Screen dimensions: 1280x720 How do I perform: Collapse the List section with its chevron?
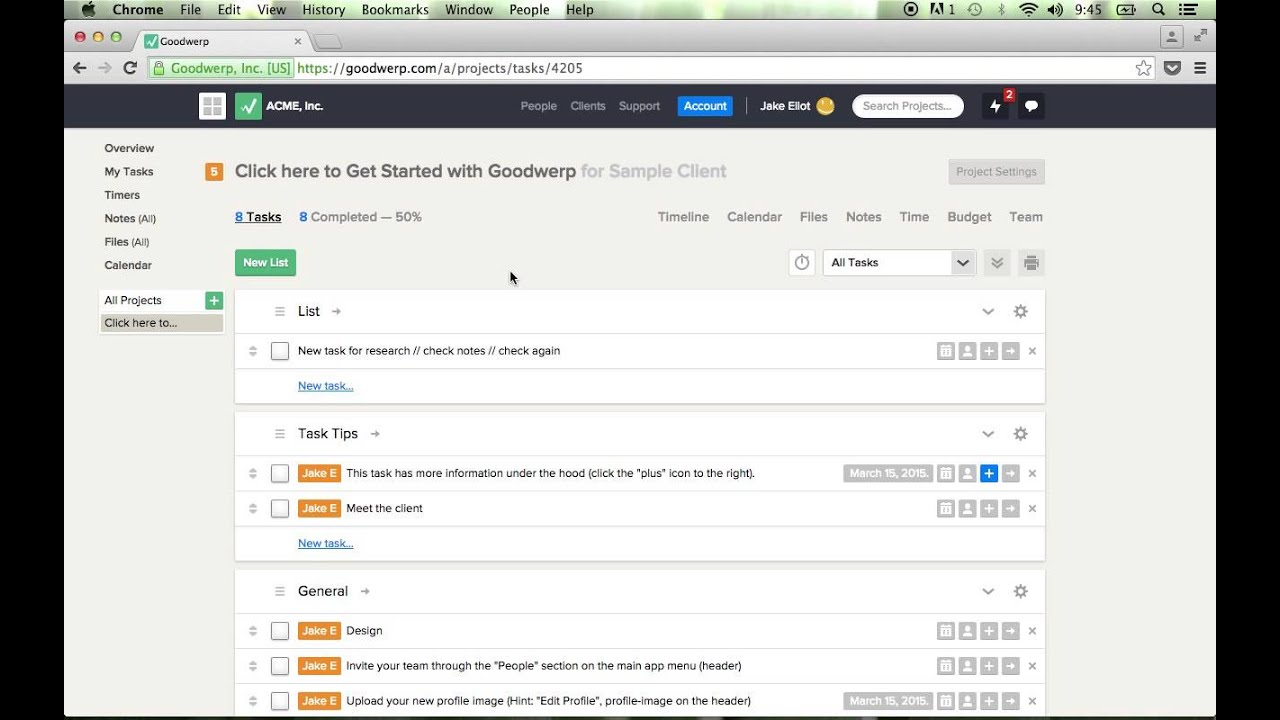coord(988,311)
